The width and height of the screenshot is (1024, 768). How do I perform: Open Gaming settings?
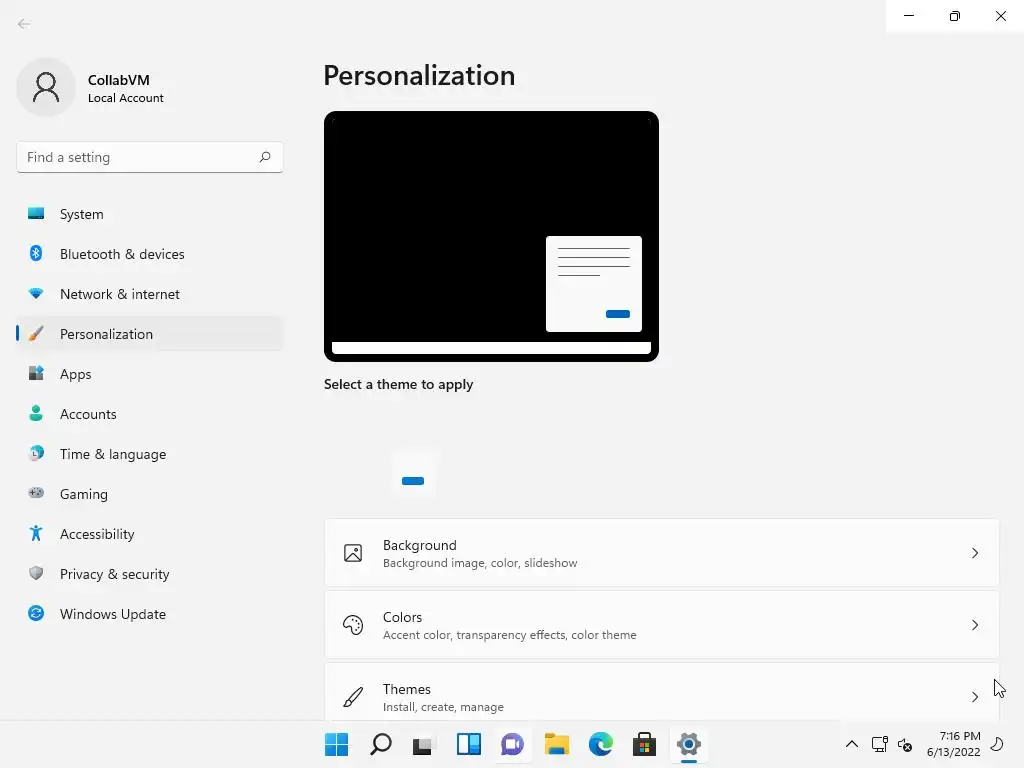pos(150,494)
